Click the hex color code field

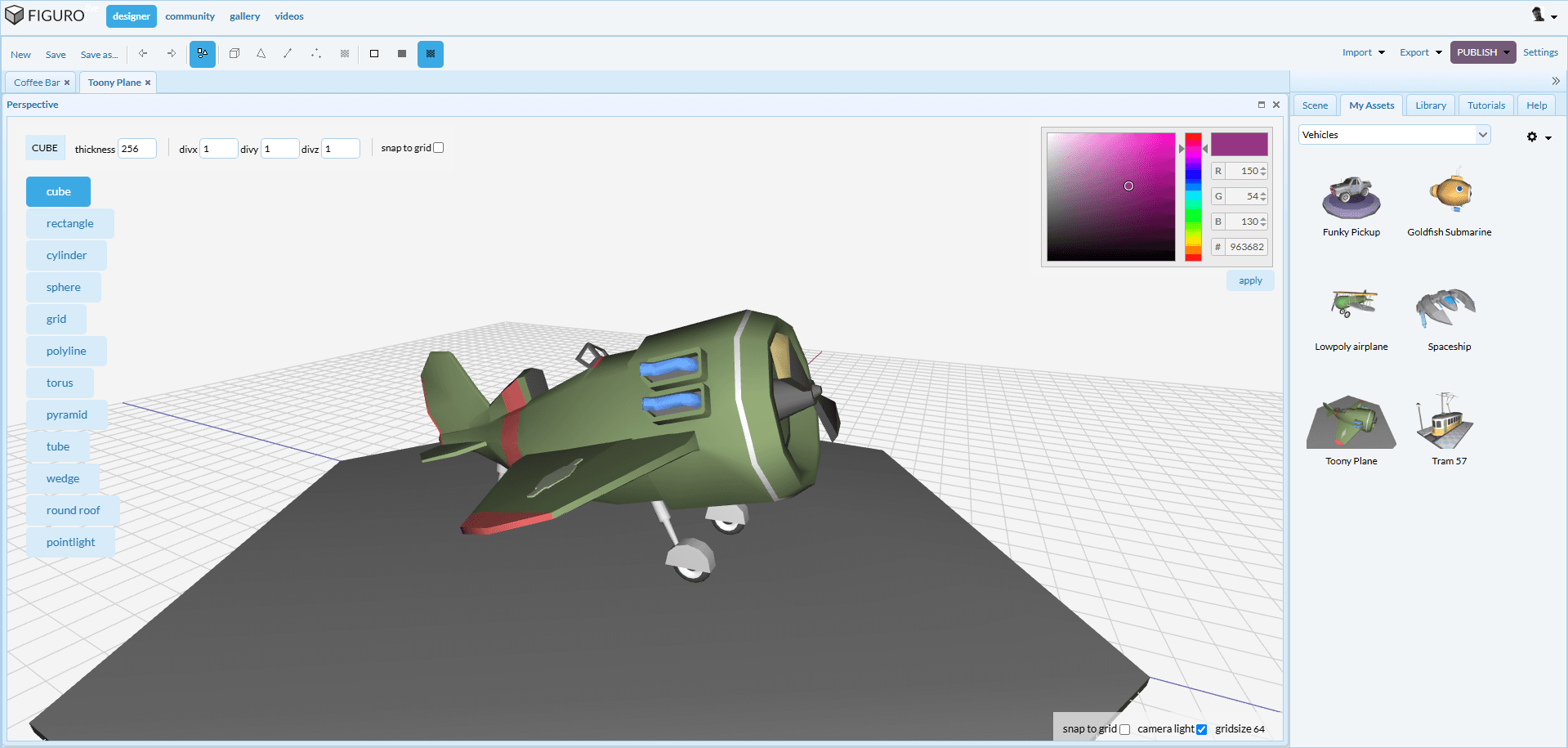(1247, 247)
